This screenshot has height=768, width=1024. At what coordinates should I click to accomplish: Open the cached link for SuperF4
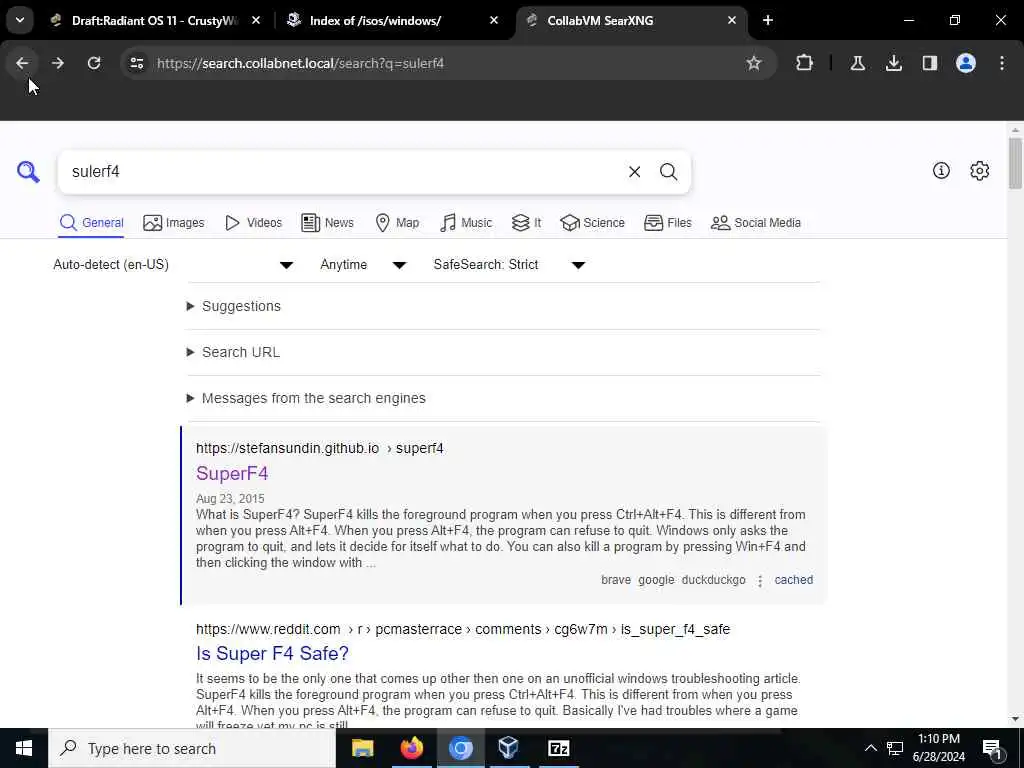793,580
